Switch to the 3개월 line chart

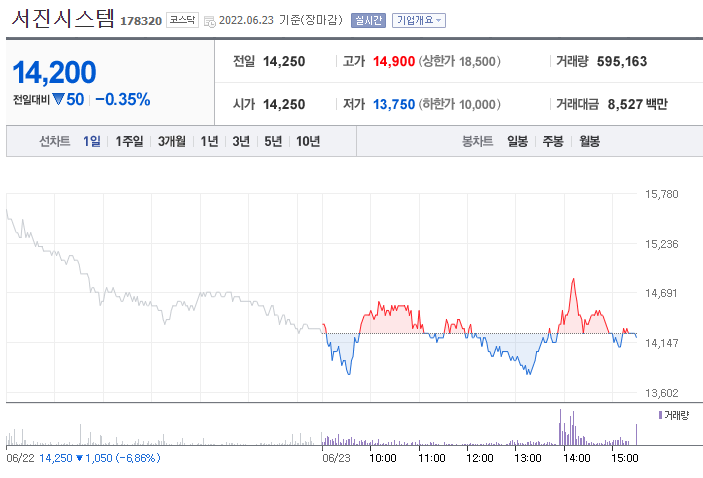(172, 141)
